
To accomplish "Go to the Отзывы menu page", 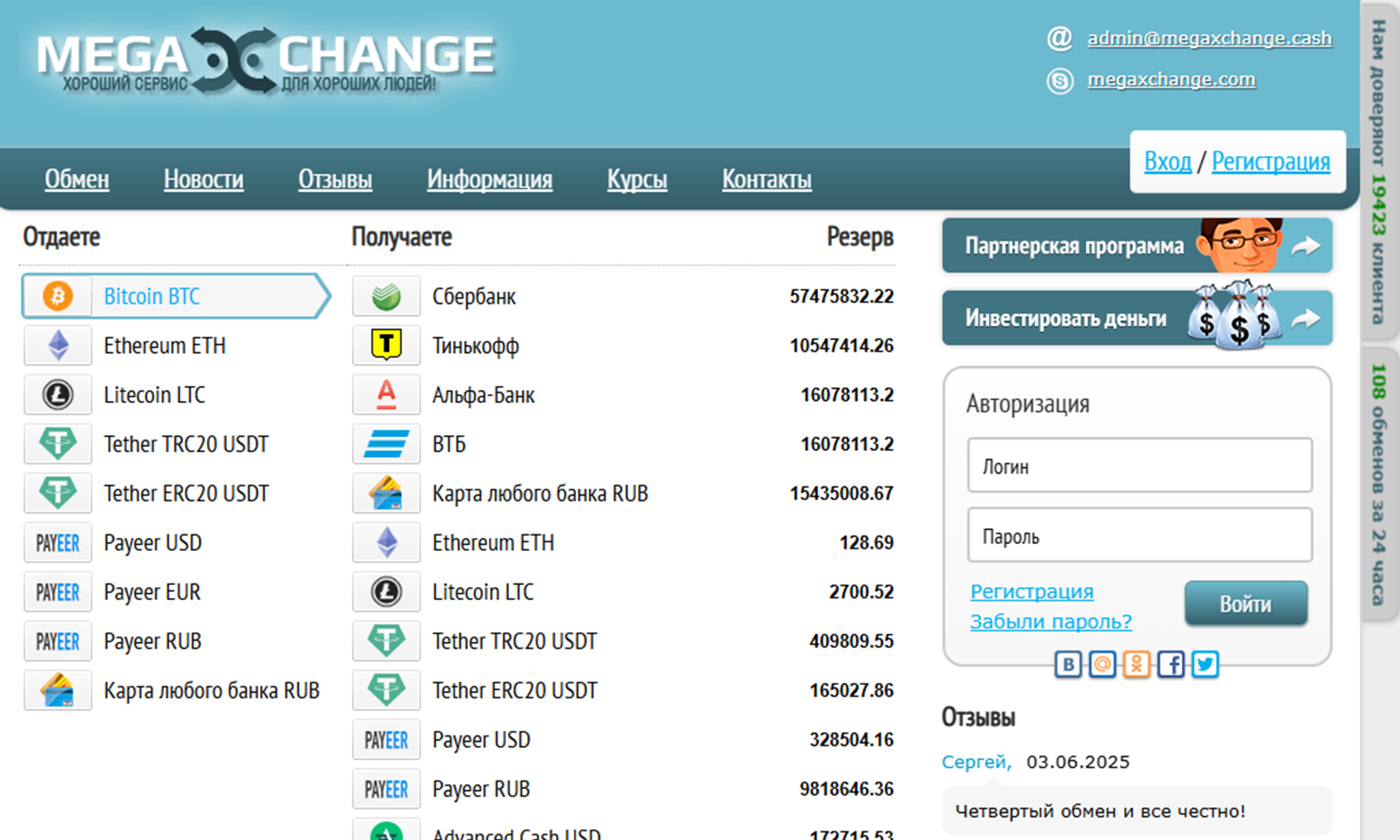I will pos(335,179).
